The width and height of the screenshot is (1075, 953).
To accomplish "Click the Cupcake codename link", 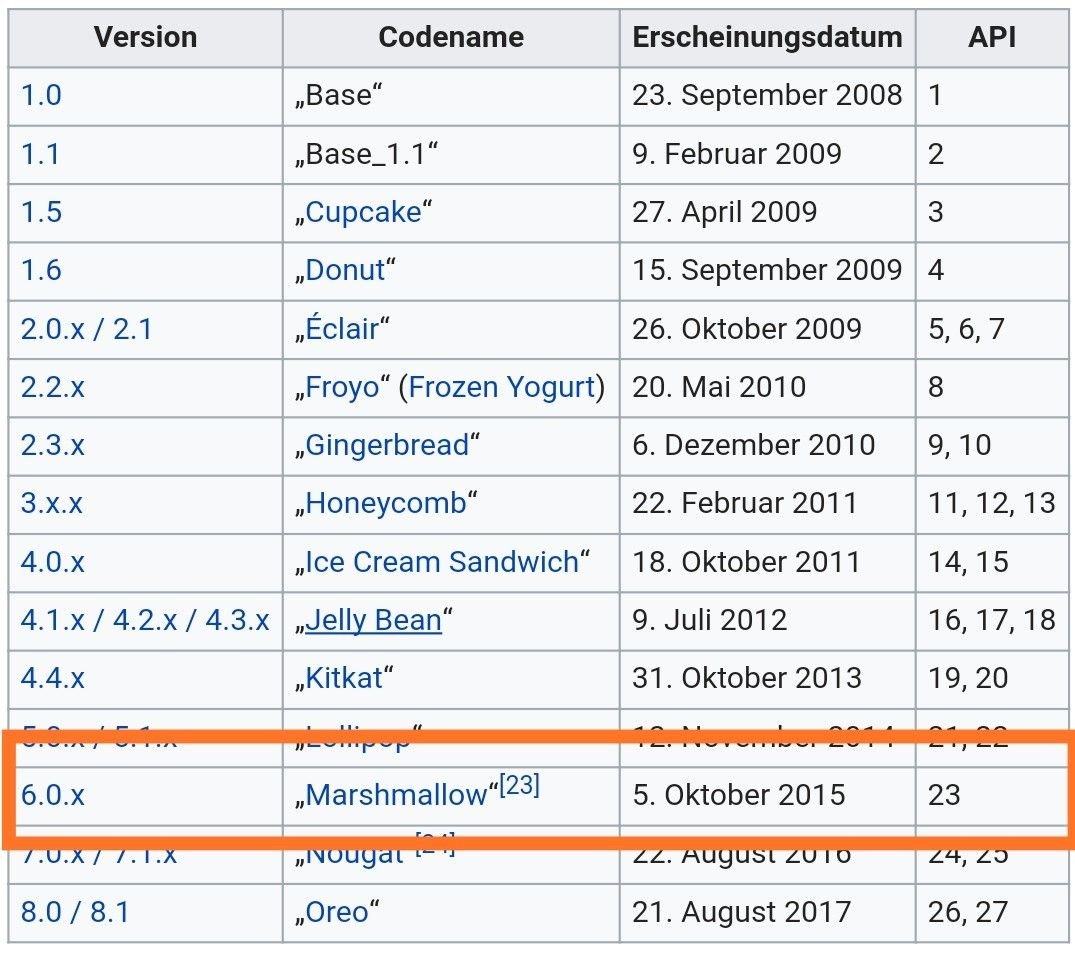I will (363, 213).
